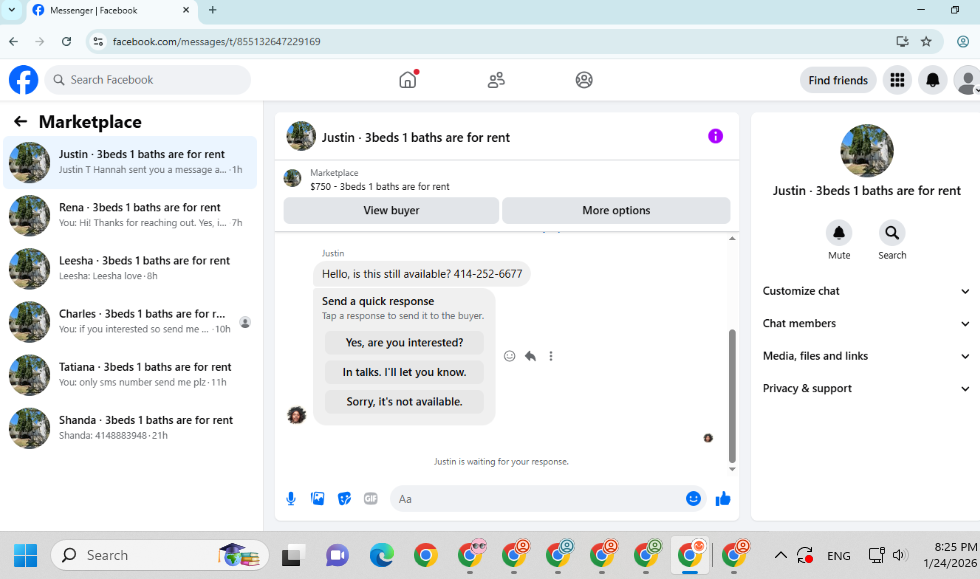
Task: Focus the Search Facebook field
Action: coord(148,80)
